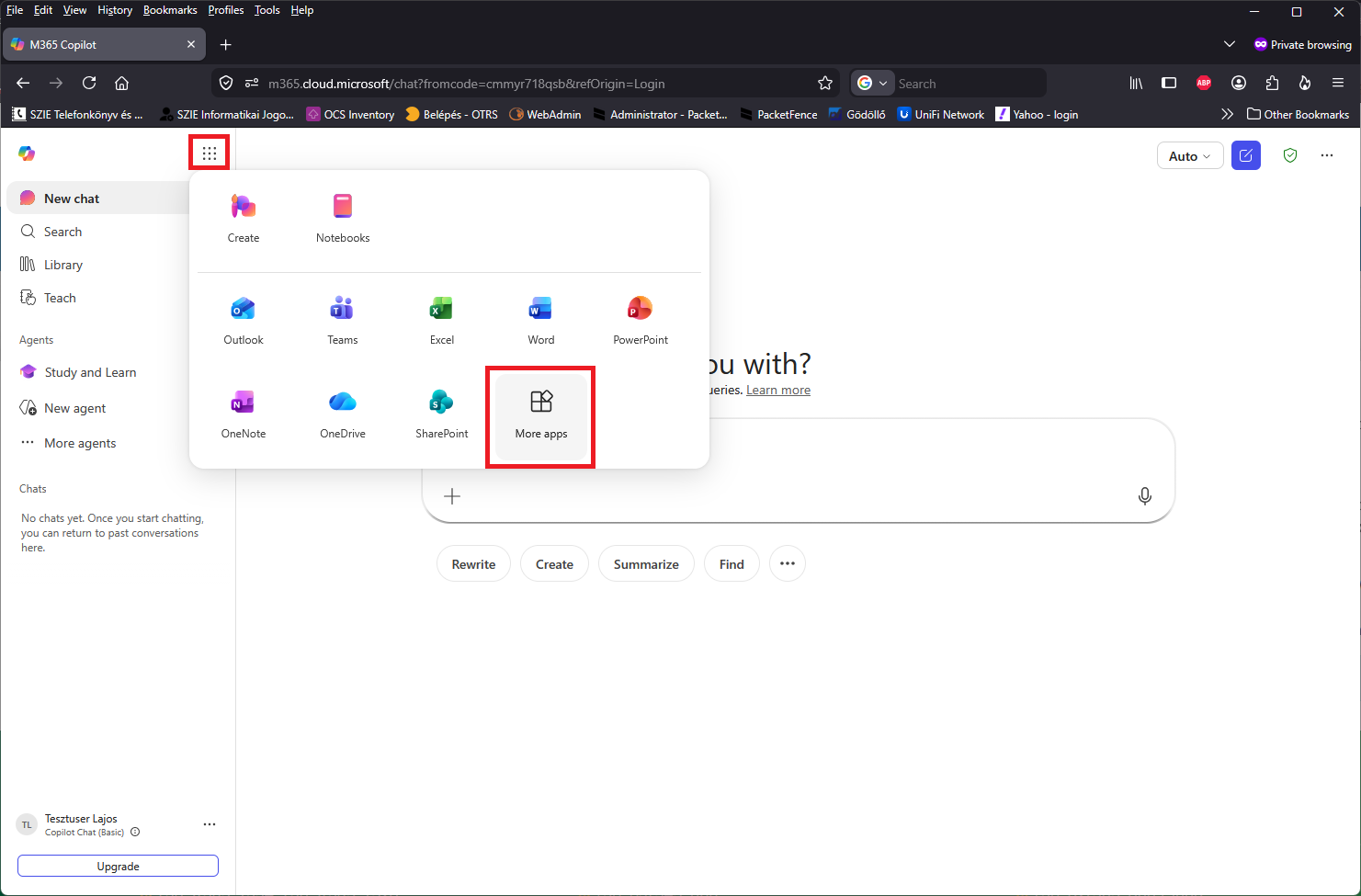Open the File menu
Image resolution: width=1361 pixels, height=896 pixels.
coord(15,10)
